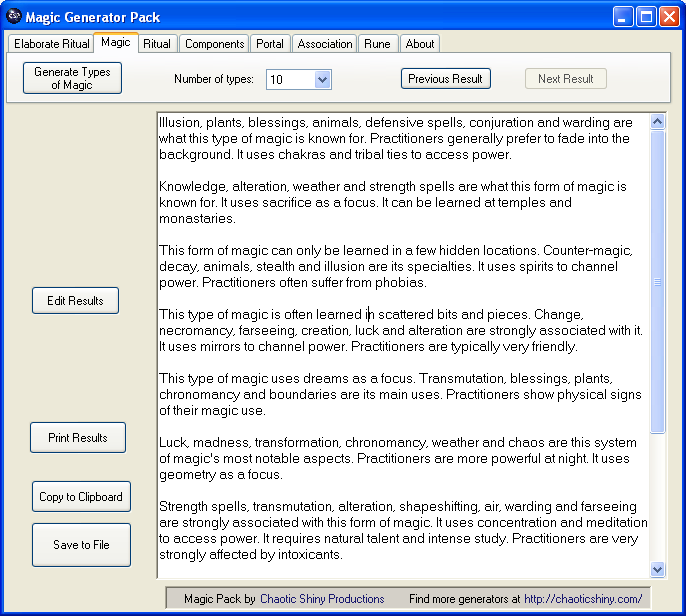686x616 pixels.
Task: Click the scrollbar down arrow
Action: 658,569
